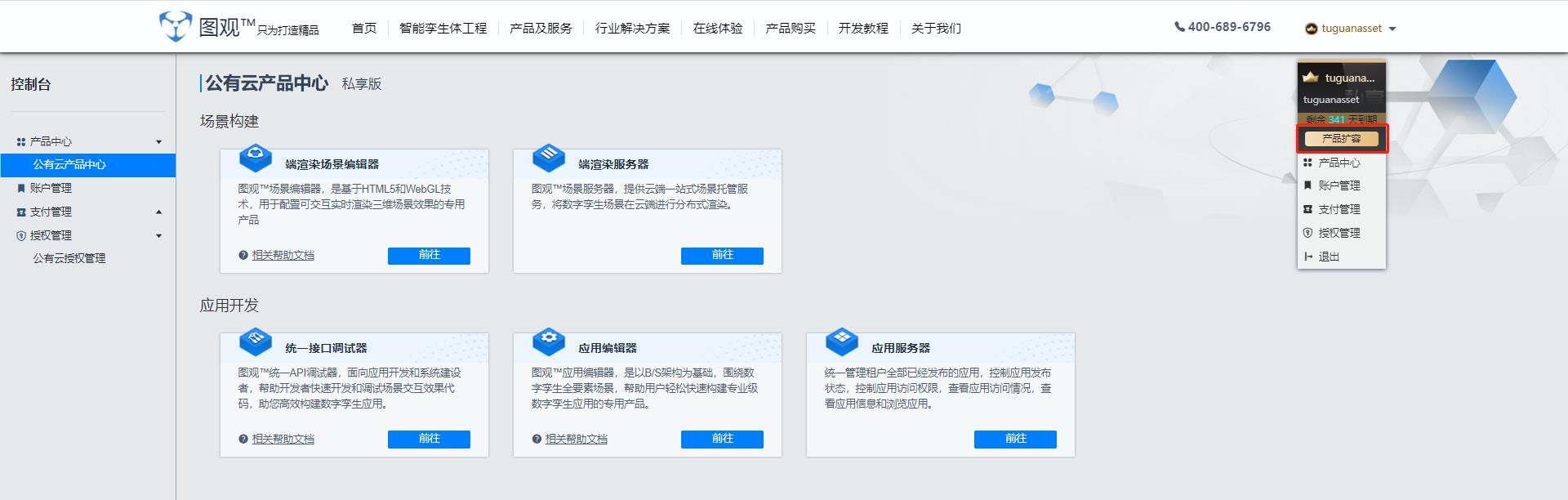The width and height of the screenshot is (1568, 500).
Task: Click the 退出 logout arrow icon
Action: [1308, 257]
